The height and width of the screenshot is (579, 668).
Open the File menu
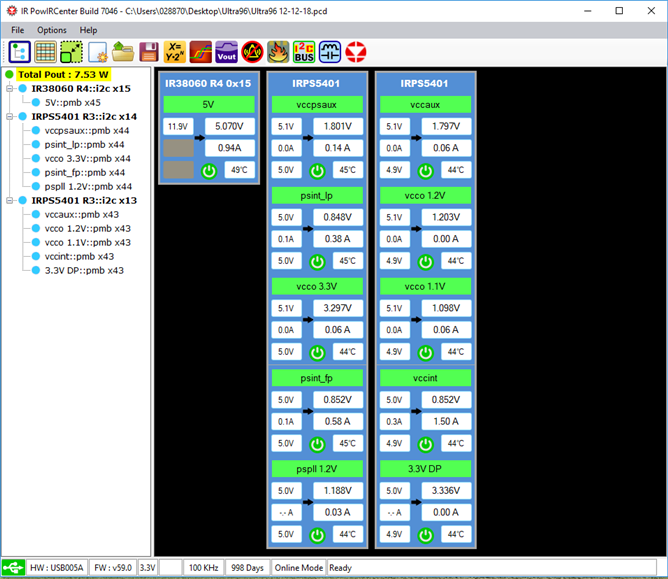pyautogui.click(x=17, y=30)
